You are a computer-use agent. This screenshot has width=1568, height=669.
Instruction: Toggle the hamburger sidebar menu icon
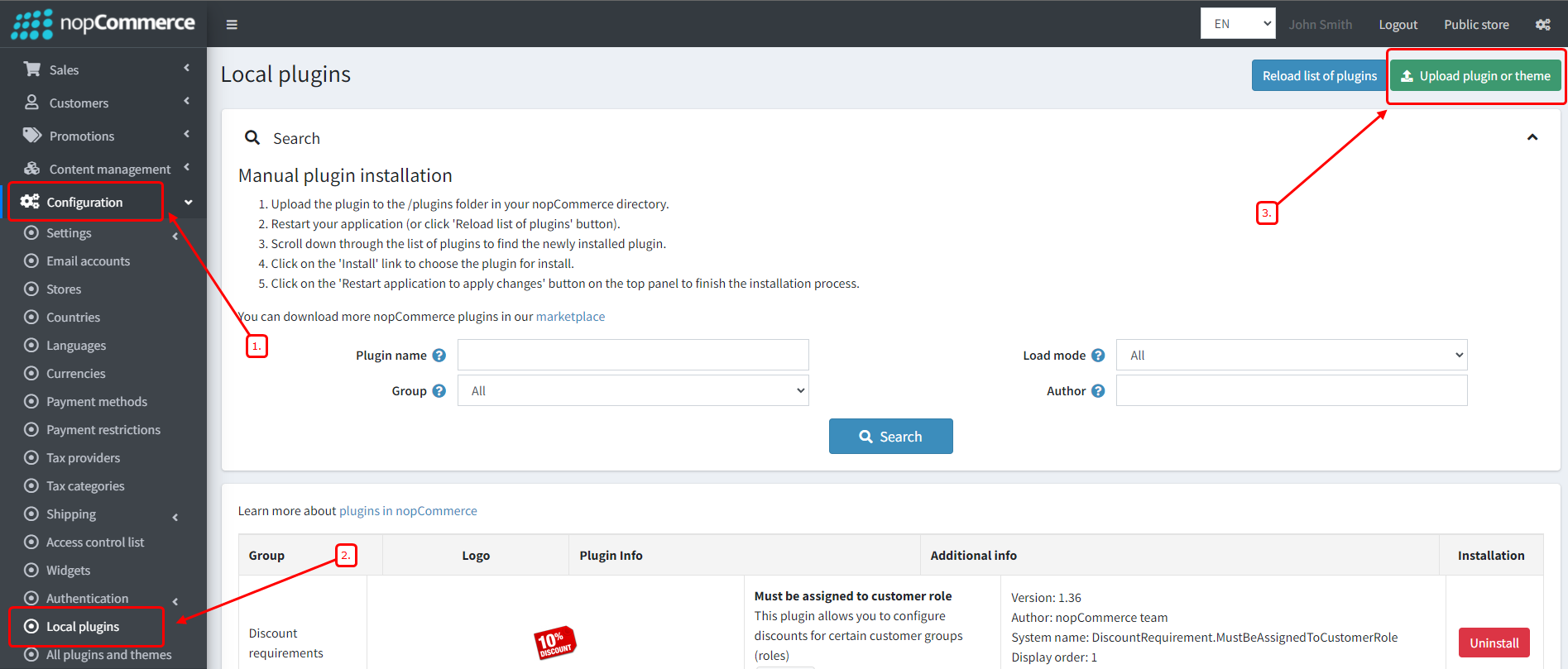(x=232, y=25)
